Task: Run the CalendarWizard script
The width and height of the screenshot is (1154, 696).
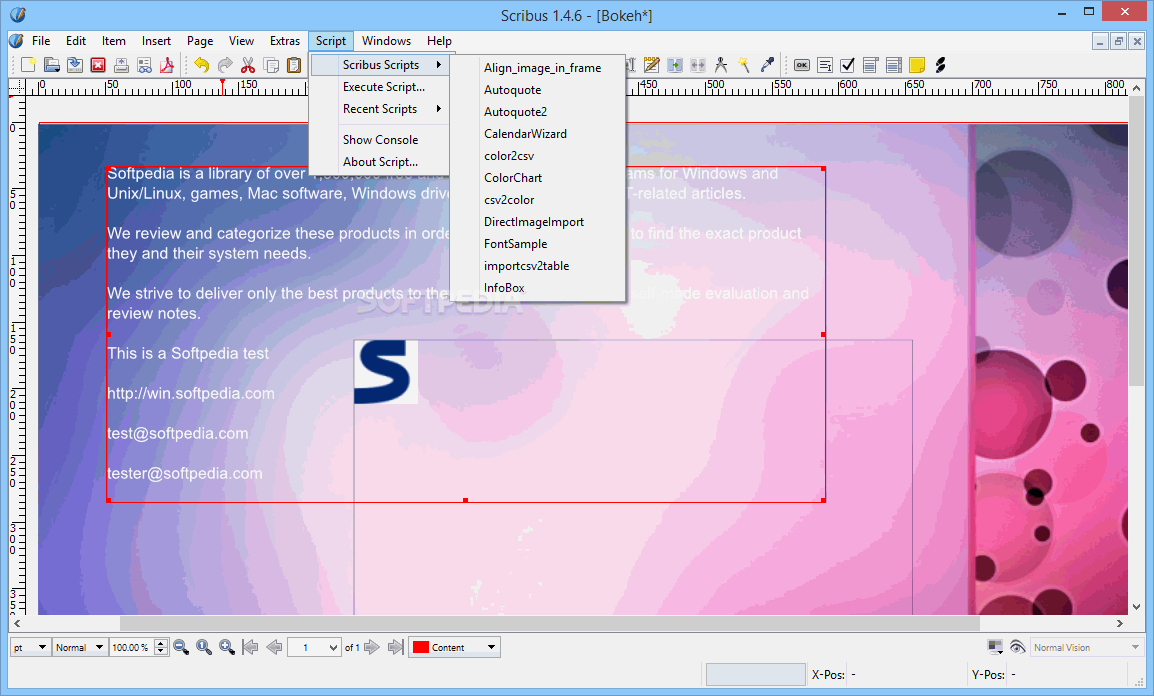Action: coord(525,134)
